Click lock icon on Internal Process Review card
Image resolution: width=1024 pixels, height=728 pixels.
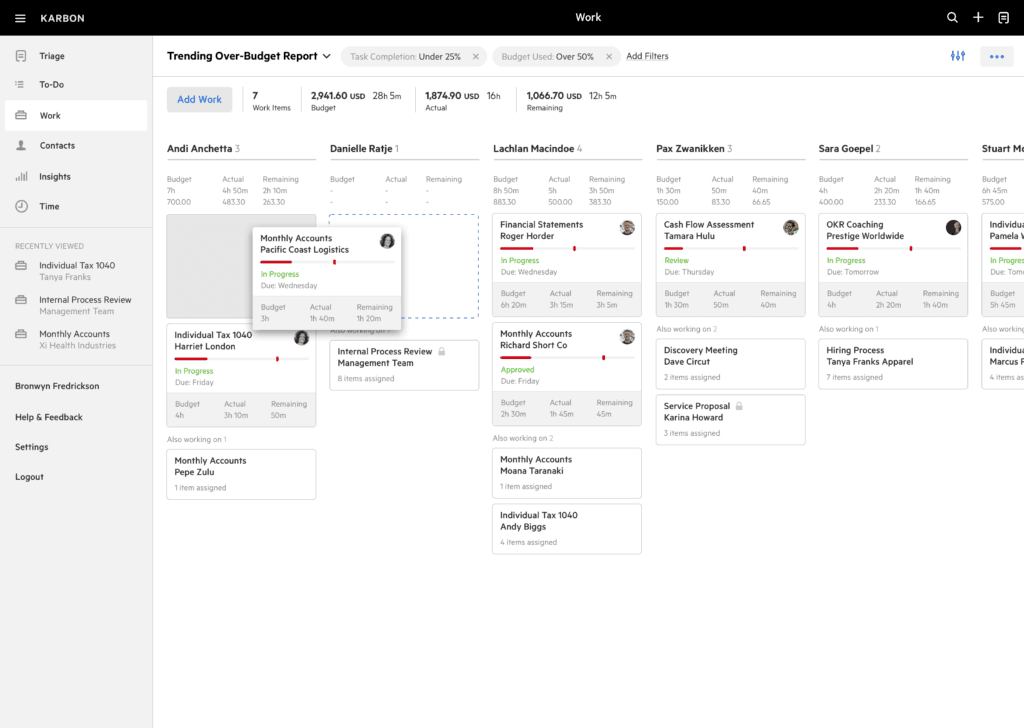(x=442, y=351)
